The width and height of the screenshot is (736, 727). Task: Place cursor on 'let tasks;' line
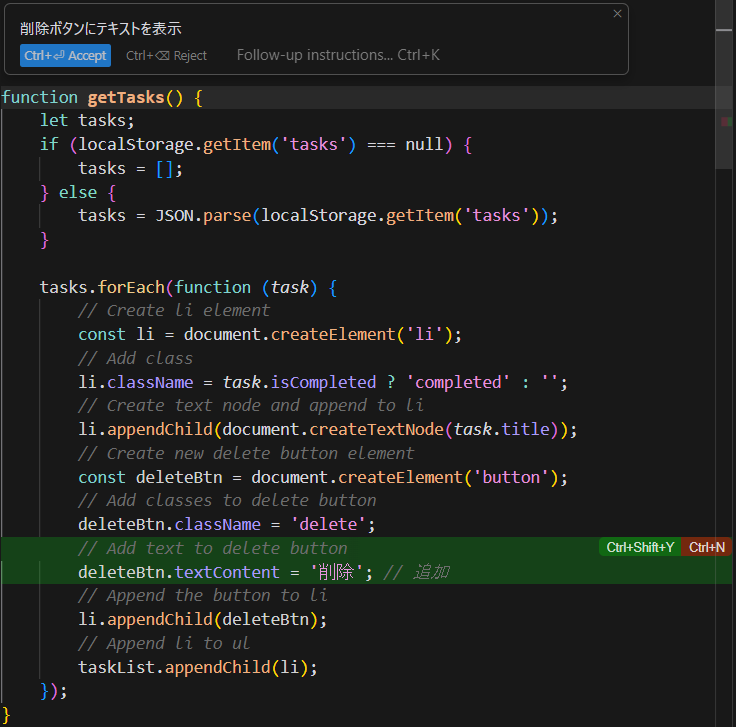pos(86,120)
